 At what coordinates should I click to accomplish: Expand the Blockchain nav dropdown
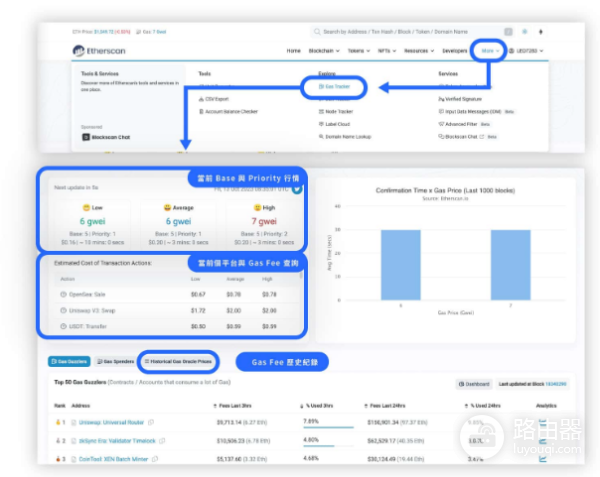[324, 51]
